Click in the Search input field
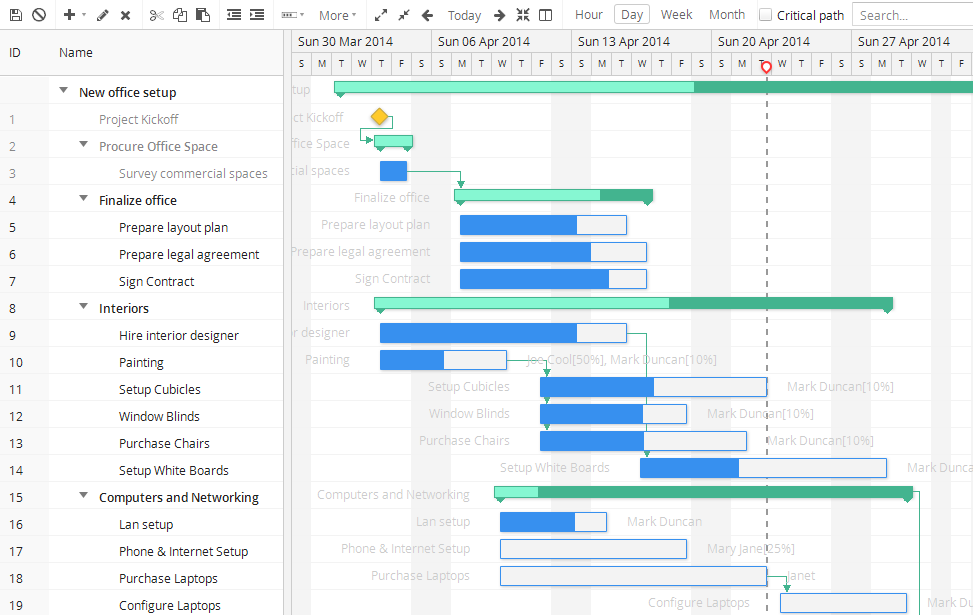973x615 pixels. click(912, 15)
